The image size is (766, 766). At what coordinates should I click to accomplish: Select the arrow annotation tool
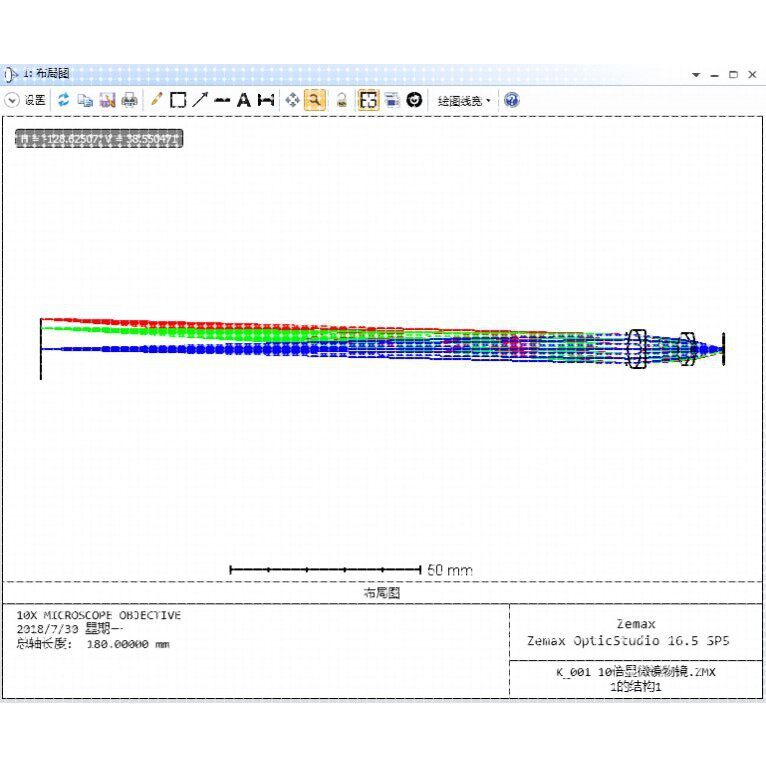200,100
